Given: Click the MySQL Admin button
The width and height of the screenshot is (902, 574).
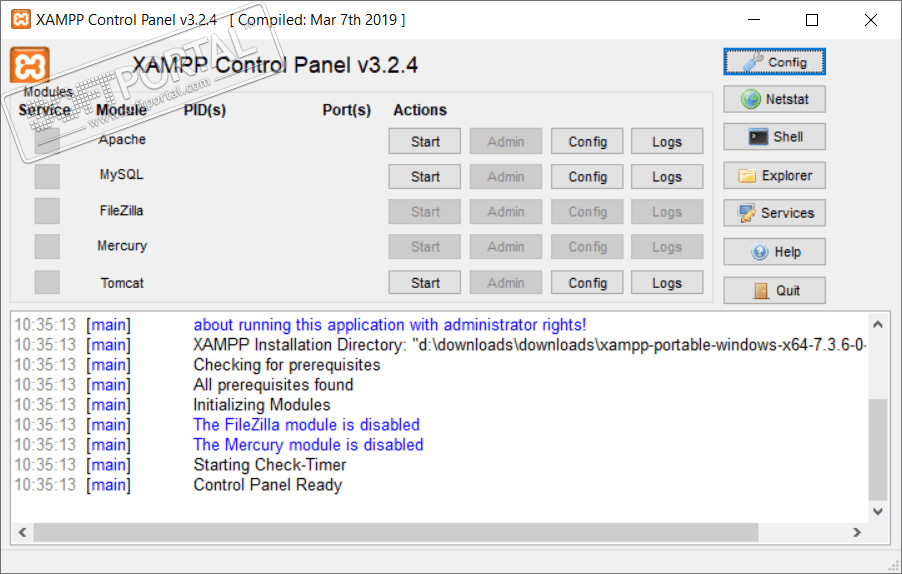Looking at the screenshot, I should [506, 177].
